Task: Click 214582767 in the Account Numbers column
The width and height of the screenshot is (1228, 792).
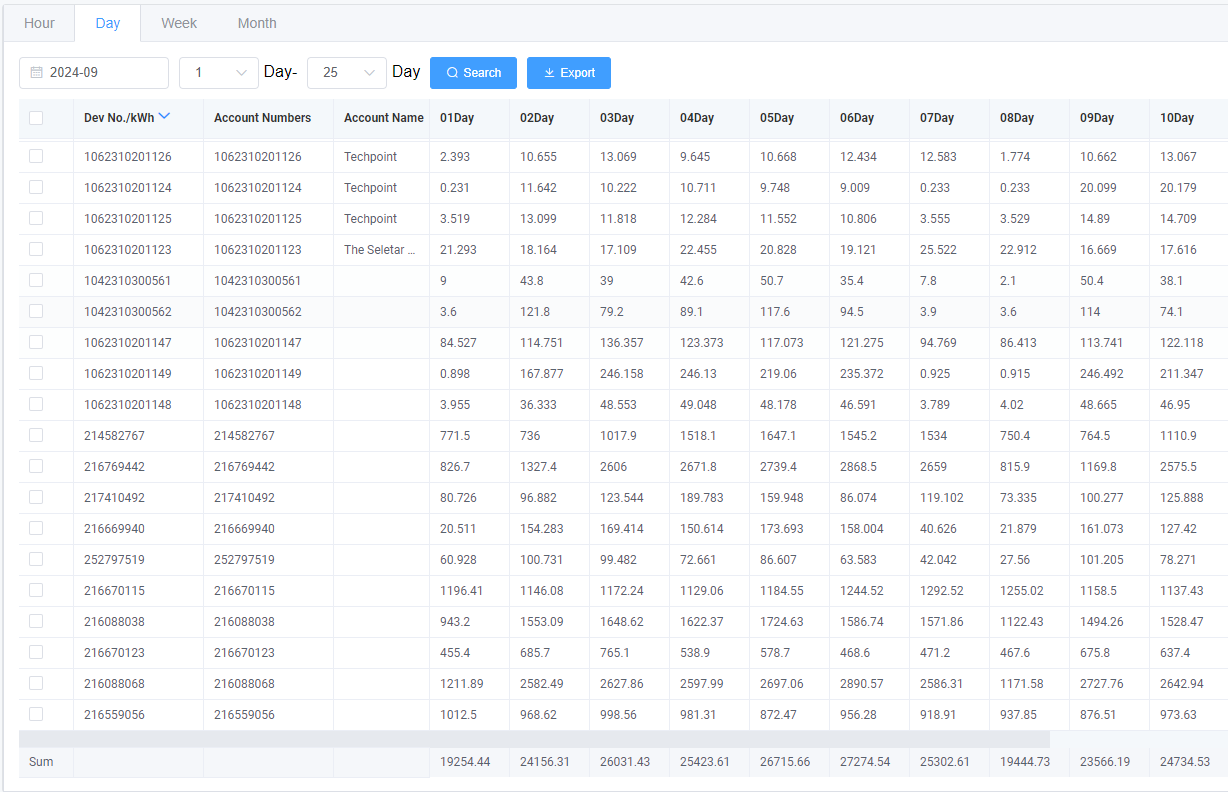Action: point(244,435)
